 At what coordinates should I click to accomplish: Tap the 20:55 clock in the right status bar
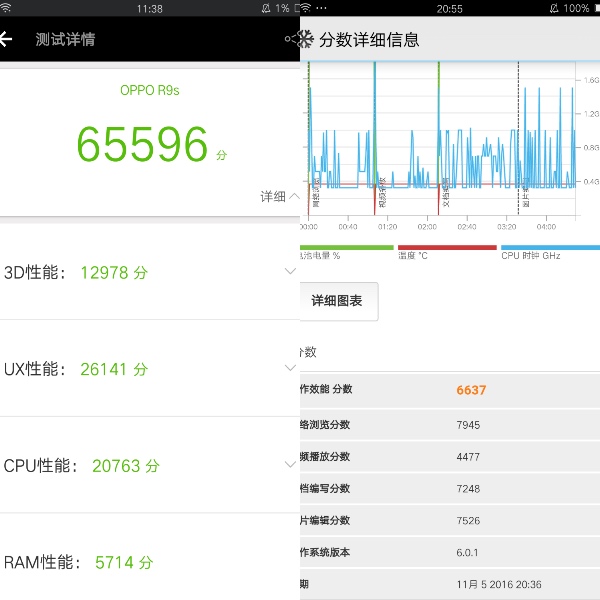450,8
